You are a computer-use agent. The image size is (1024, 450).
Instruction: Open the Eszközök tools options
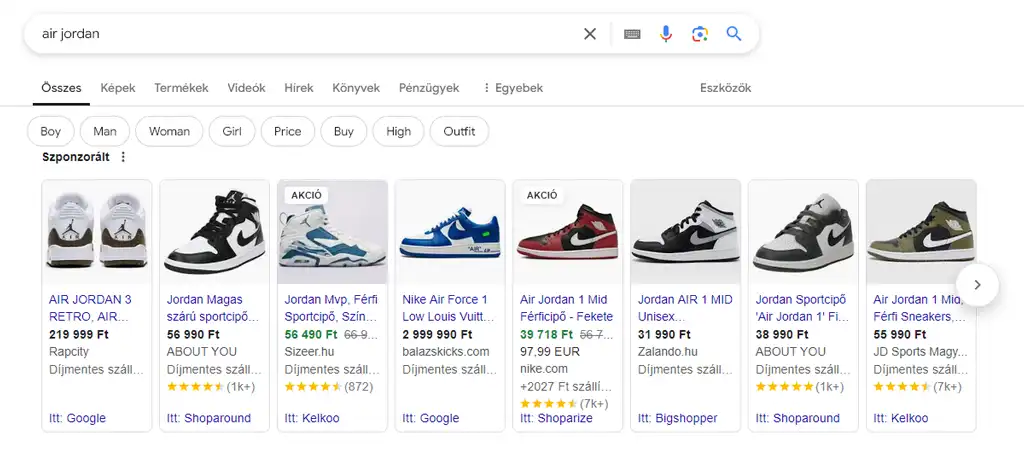pos(726,88)
